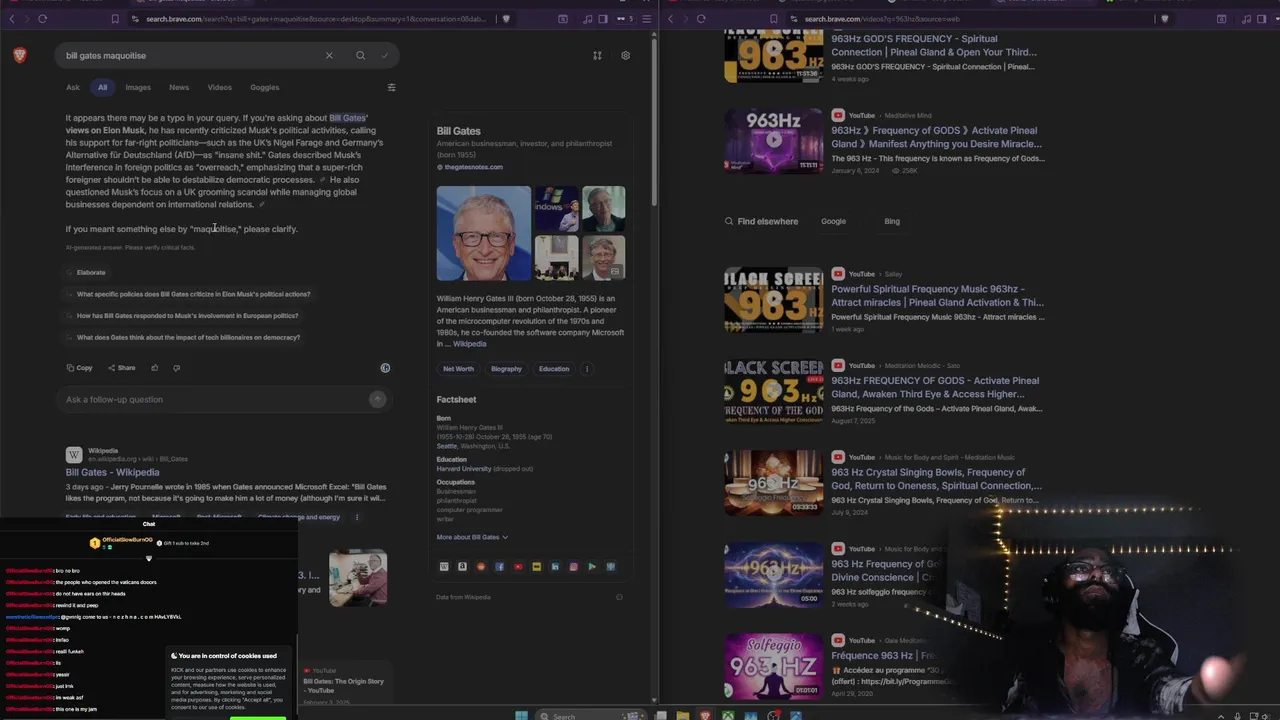Click Wikipedia link in Bill Gates description
The image size is (1280, 720).
click(x=469, y=344)
